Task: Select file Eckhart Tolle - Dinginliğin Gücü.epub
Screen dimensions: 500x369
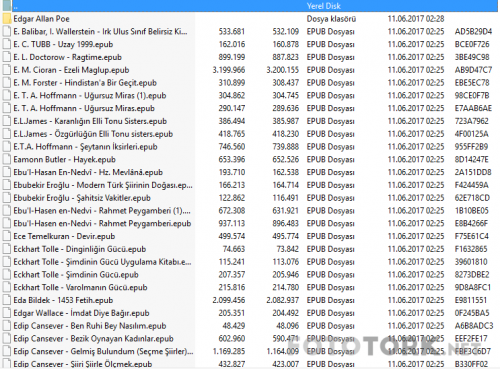Action: pyautogui.click(x=80, y=249)
